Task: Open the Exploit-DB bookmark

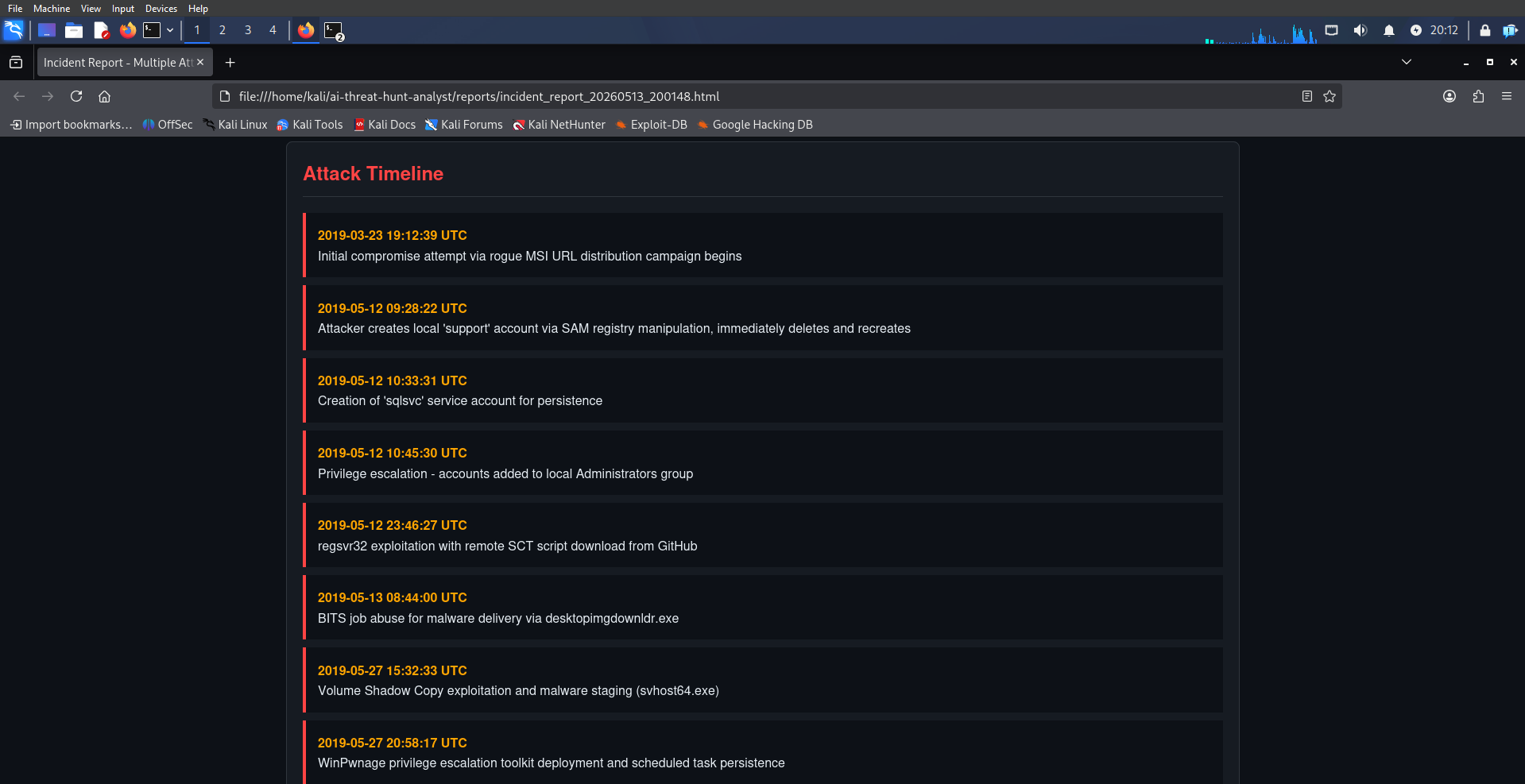Action: coord(652,125)
